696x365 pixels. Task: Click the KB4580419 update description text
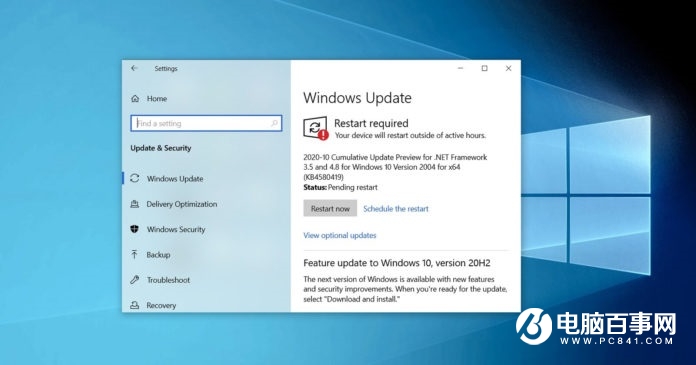(395, 167)
